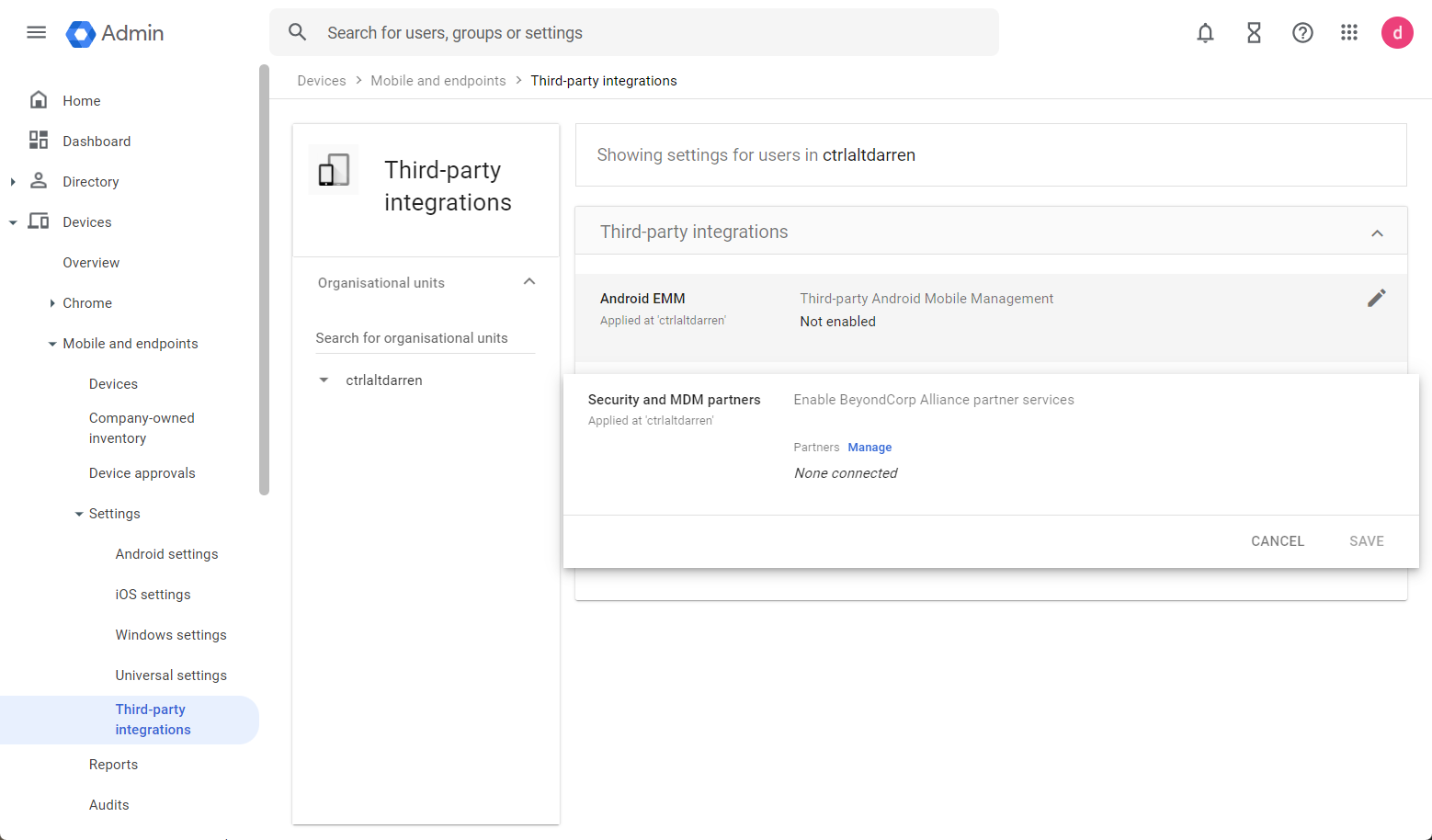This screenshot has width=1432, height=840.
Task: Expand the ctrlaltdarren organisational unit arrow
Action: [x=324, y=380]
